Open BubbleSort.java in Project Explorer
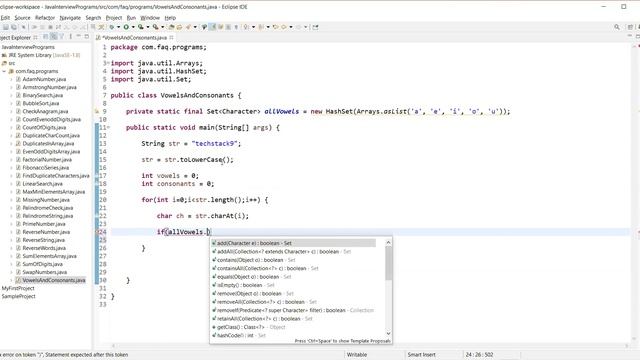 point(41,103)
